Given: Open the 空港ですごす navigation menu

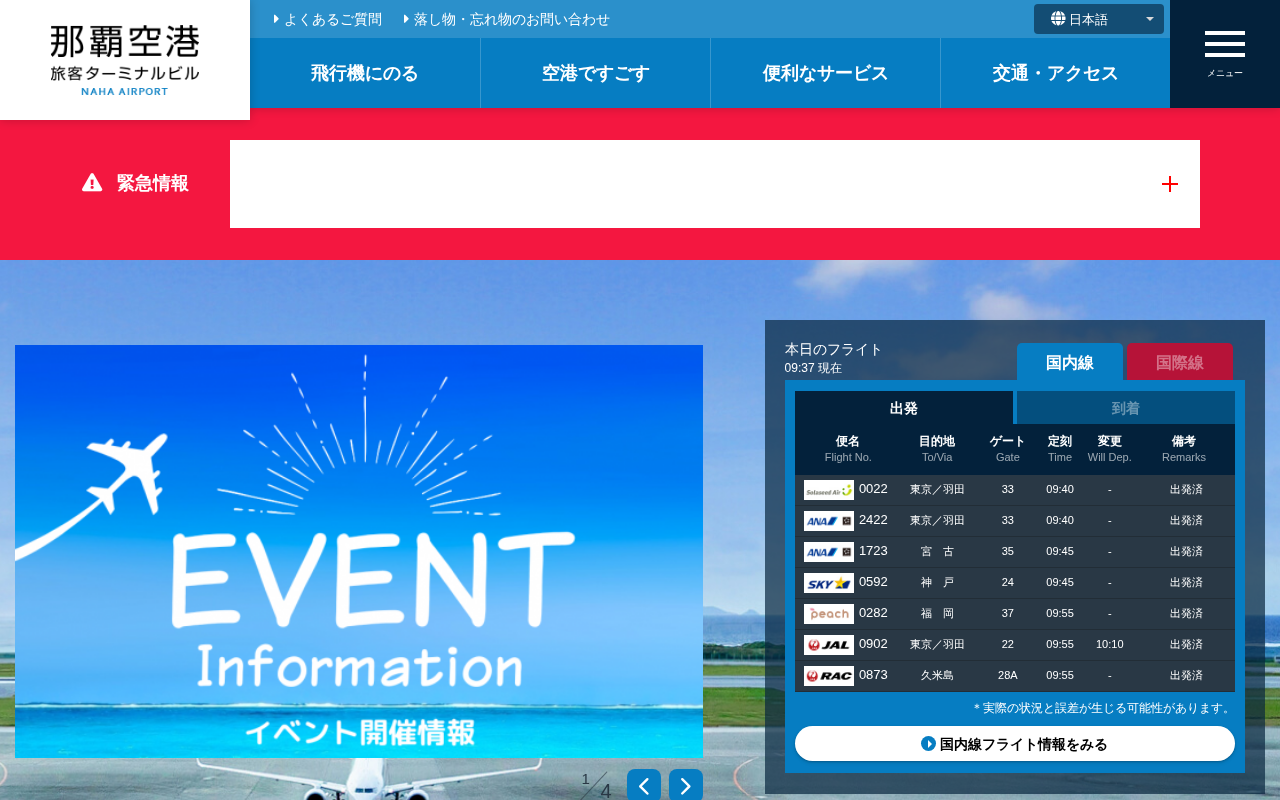Looking at the screenshot, I should tap(596, 73).
